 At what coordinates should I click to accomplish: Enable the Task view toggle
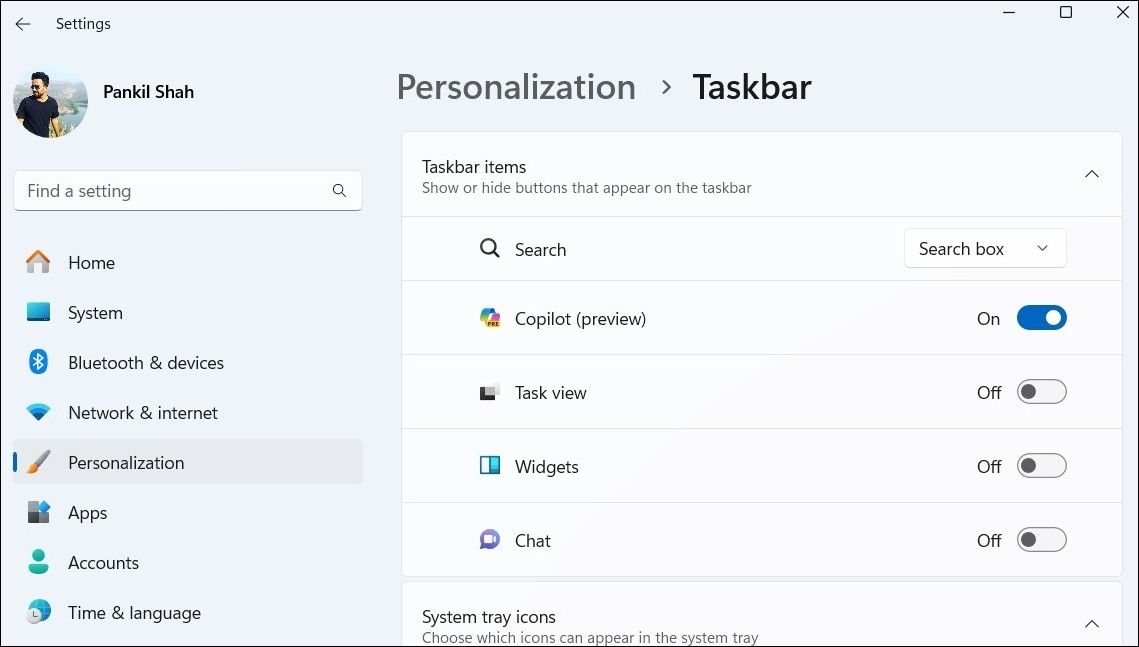[x=1041, y=391]
